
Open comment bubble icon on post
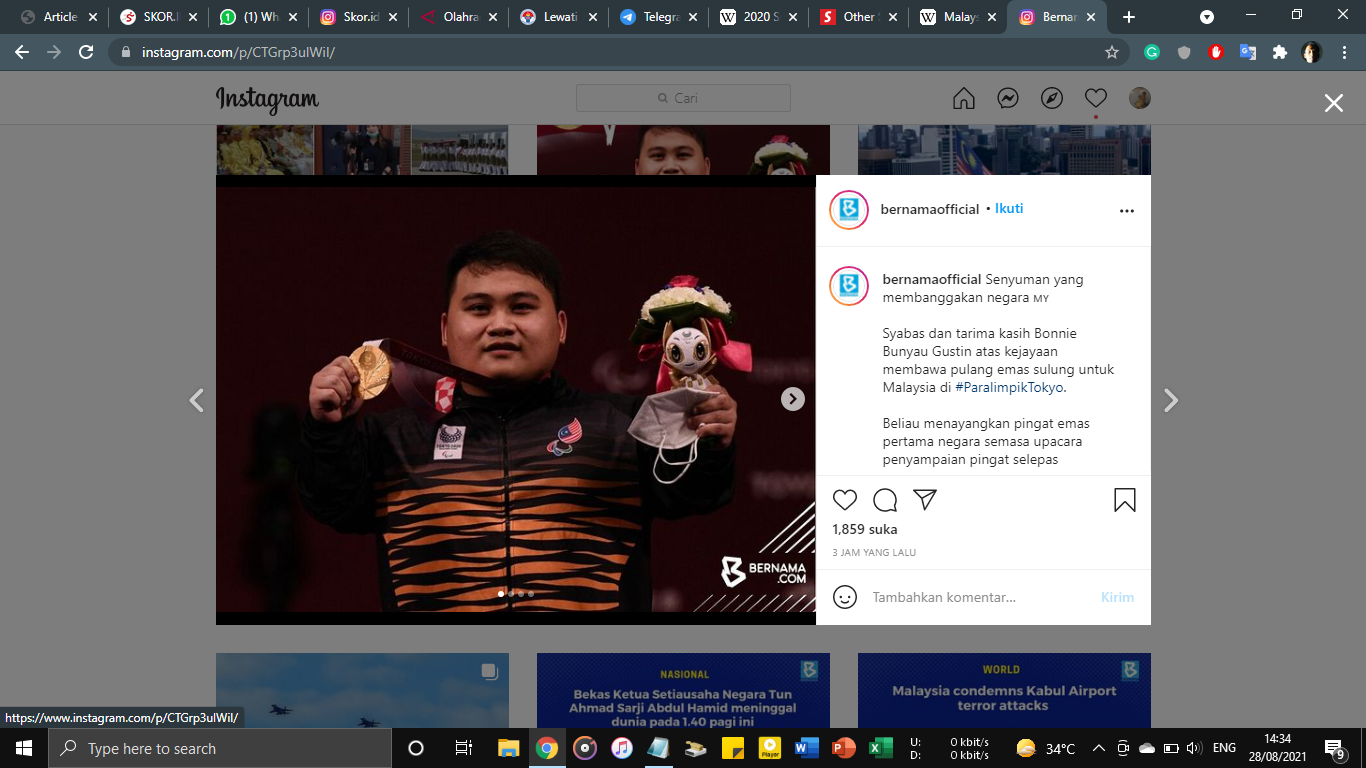click(885, 500)
